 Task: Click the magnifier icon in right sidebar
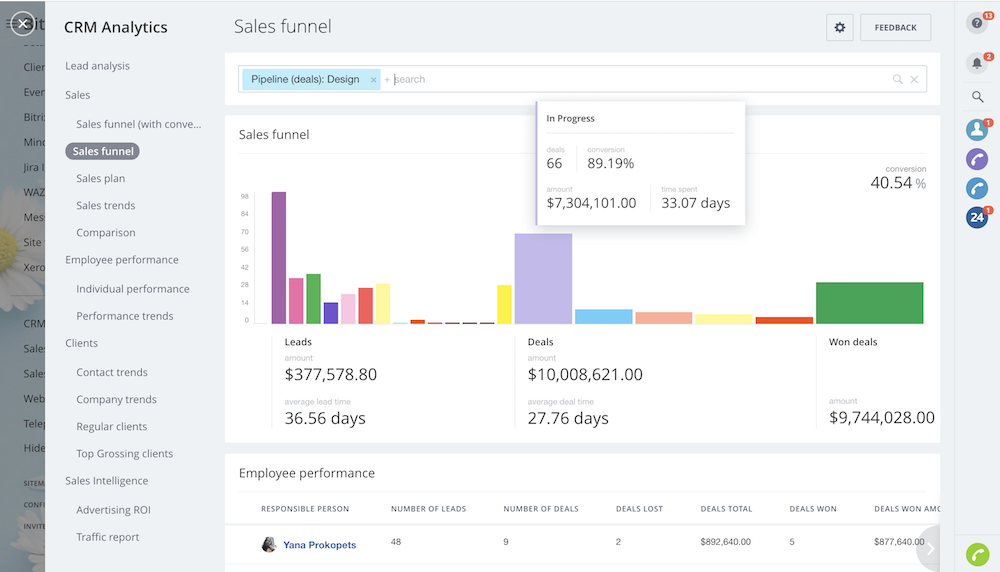coord(977,97)
